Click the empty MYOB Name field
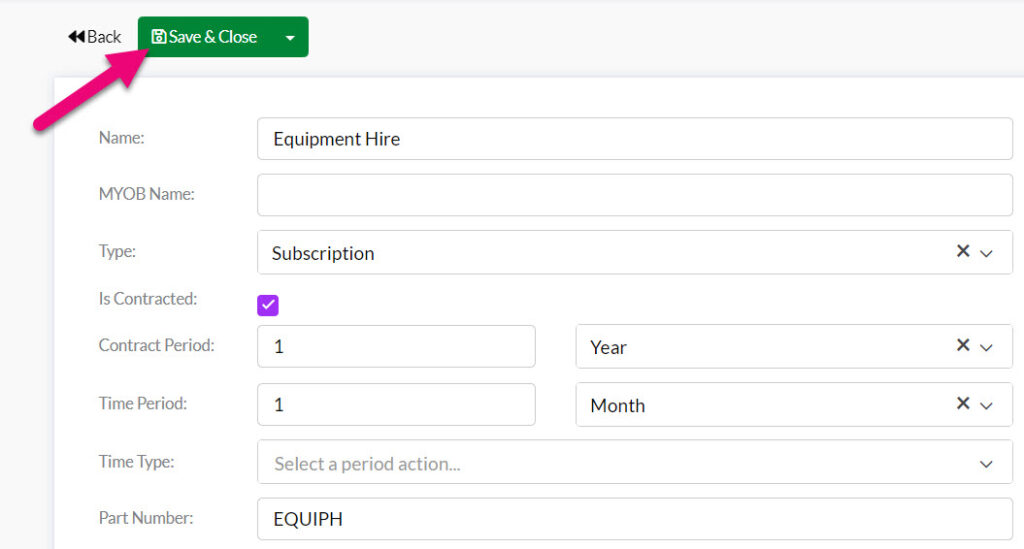Screen dimensions: 1024x549 635,195
